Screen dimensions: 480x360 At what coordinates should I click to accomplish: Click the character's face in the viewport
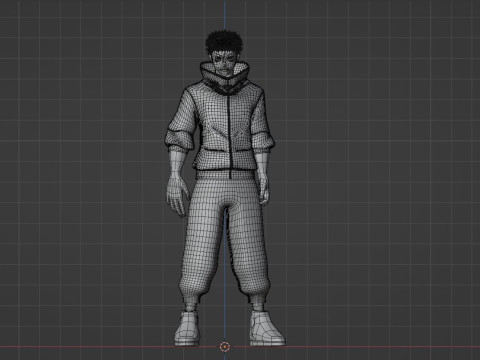click(x=223, y=64)
